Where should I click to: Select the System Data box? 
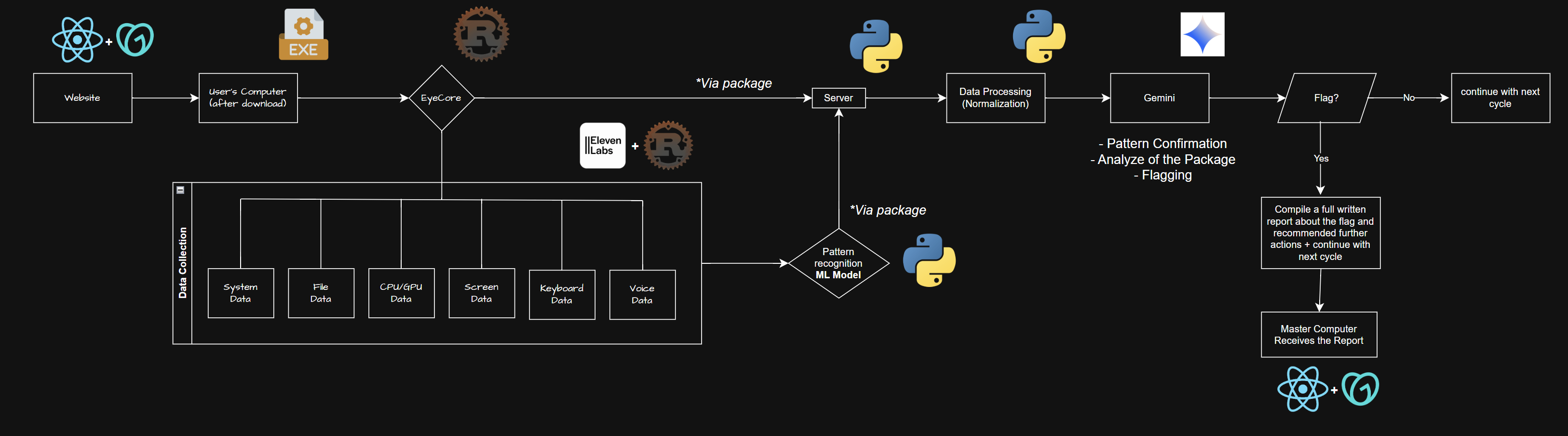pos(241,293)
